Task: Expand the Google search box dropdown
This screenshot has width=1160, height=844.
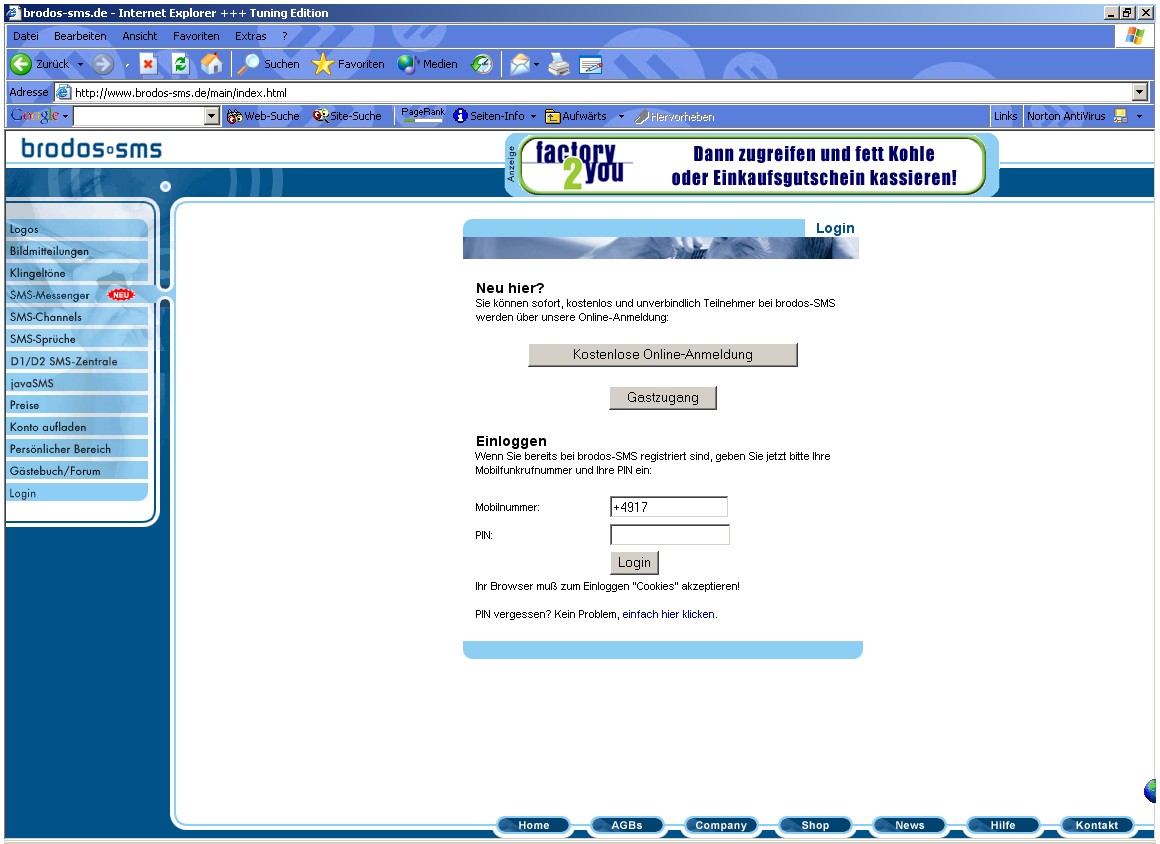Action: (x=212, y=116)
